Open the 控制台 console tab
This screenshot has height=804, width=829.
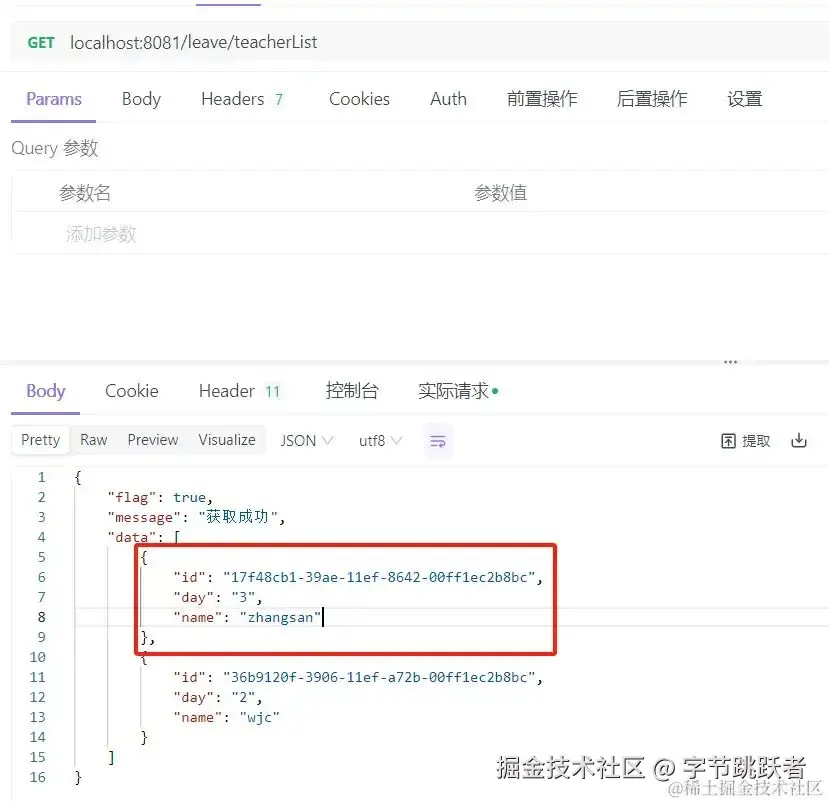pos(352,391)
